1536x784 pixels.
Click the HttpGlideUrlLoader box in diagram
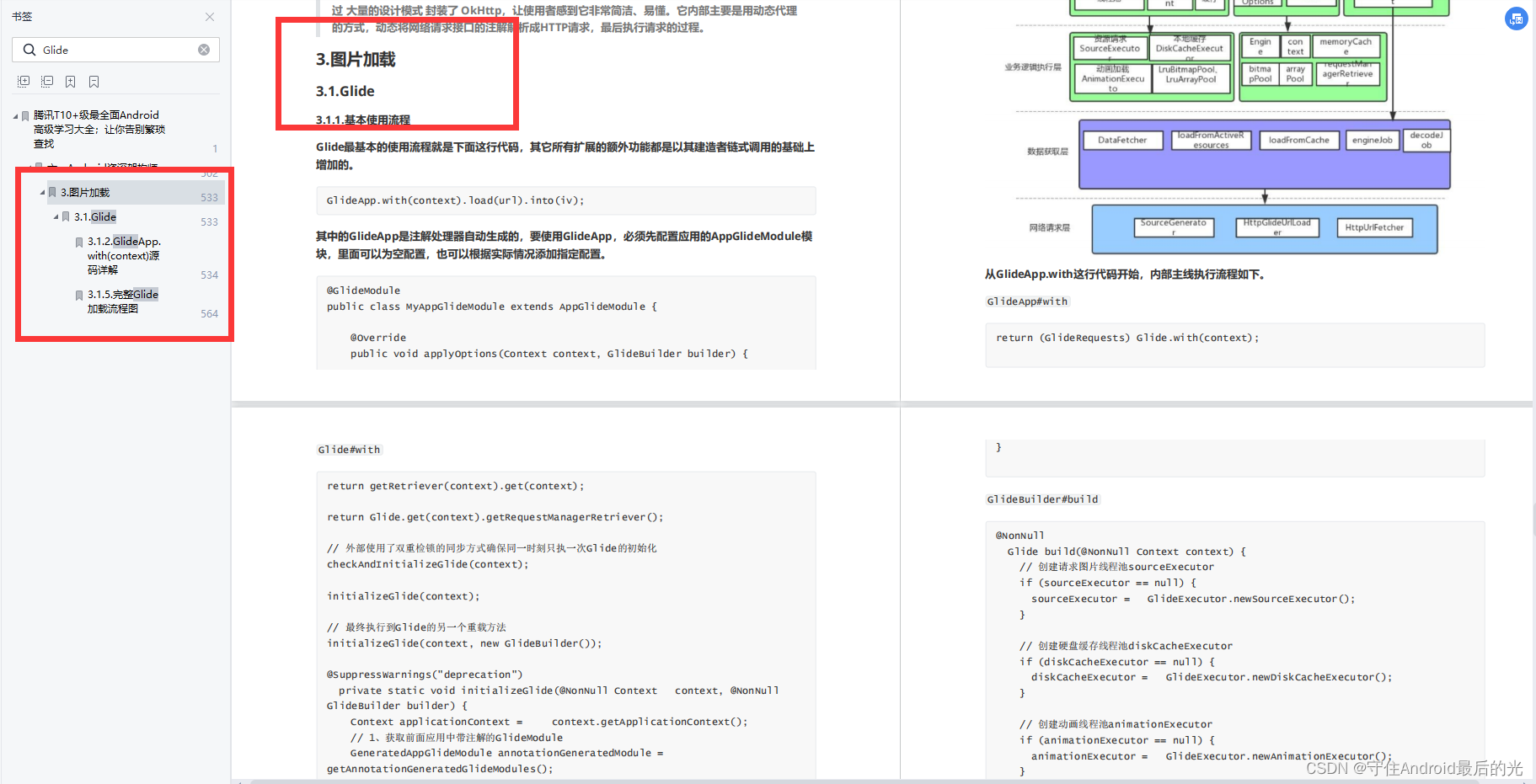click(x=1277, y=227)
